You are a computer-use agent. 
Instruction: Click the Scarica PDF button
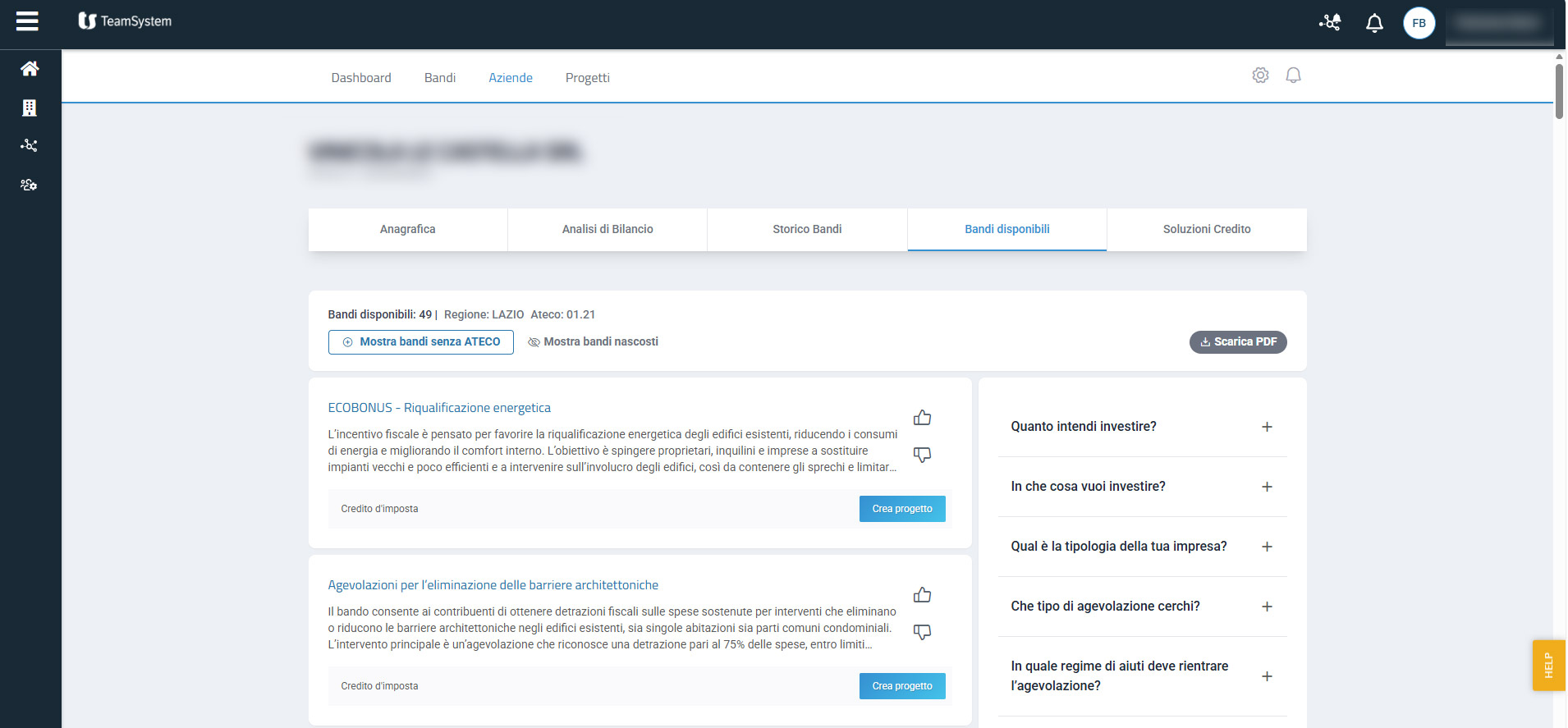[1237, 342]
